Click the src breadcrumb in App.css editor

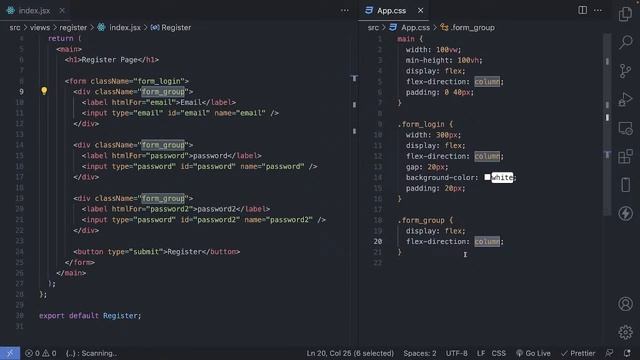click(373, 27)
